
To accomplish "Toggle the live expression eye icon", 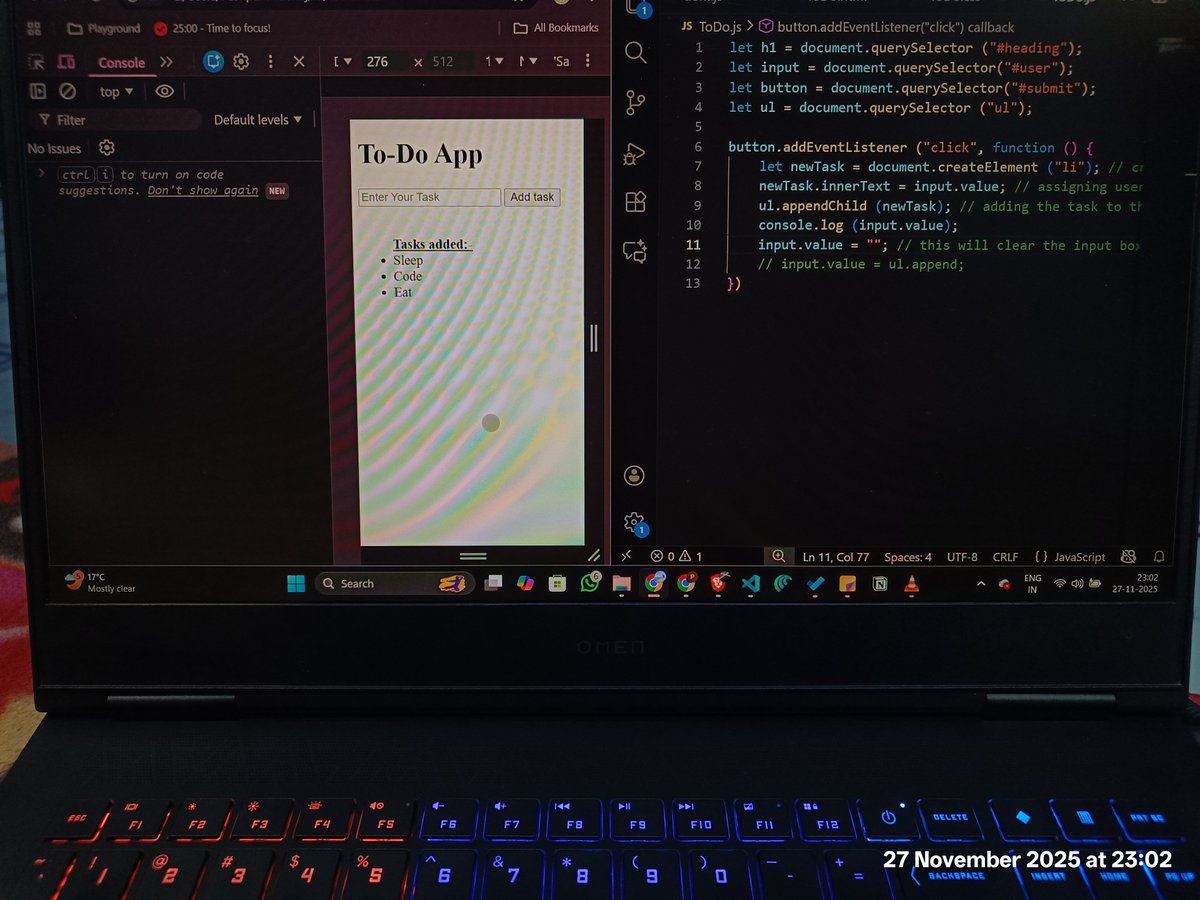I will [165, 91].
